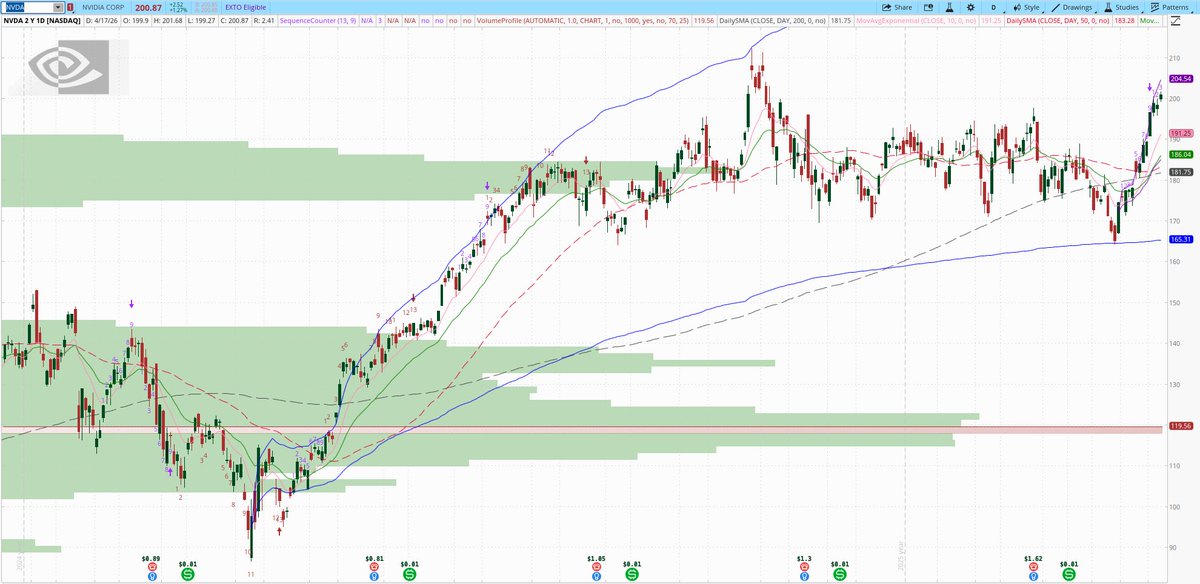This screenshot has height=584, width=1200.
Task: Open the flask icon in the top toolbar
Action: pyautogui.click(x=948, y=7)
